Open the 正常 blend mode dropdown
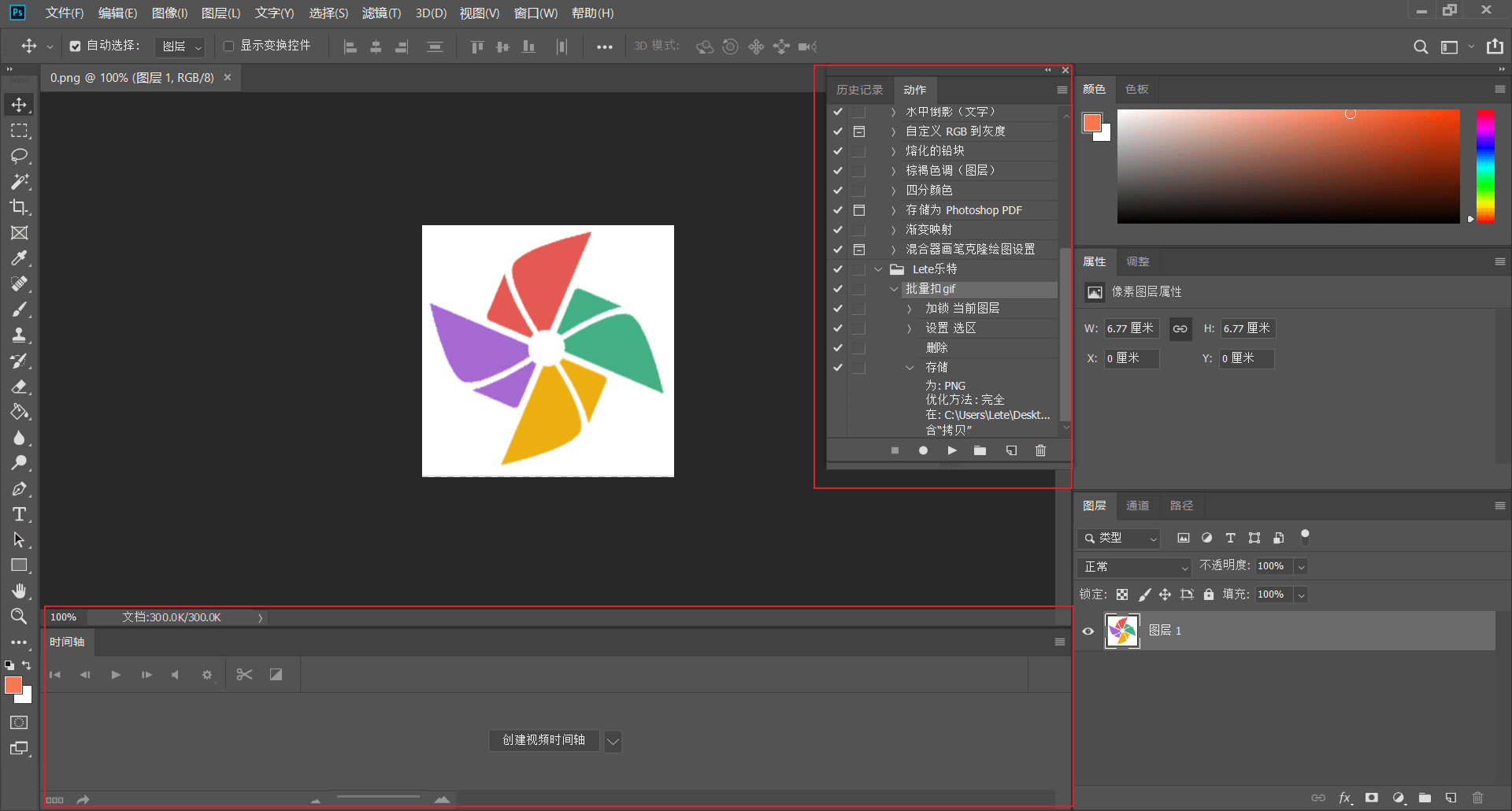The height and width of the screenshot is (811, 1512). [1135, 566]
